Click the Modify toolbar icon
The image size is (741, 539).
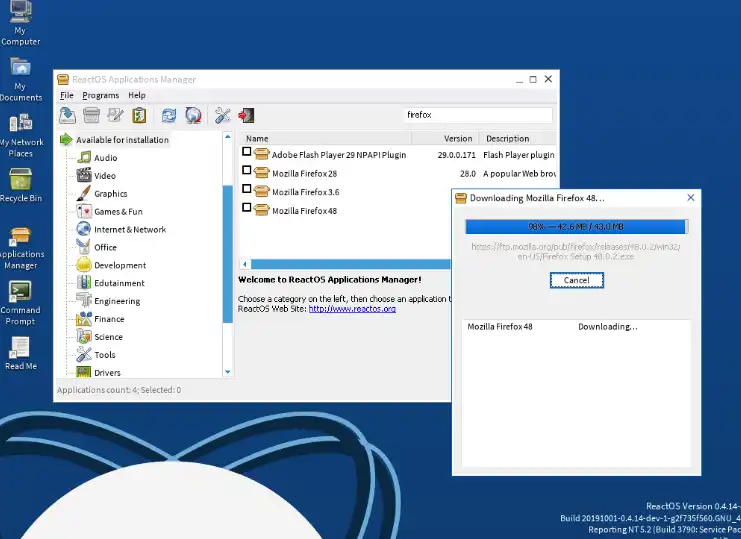coord(116,116)
